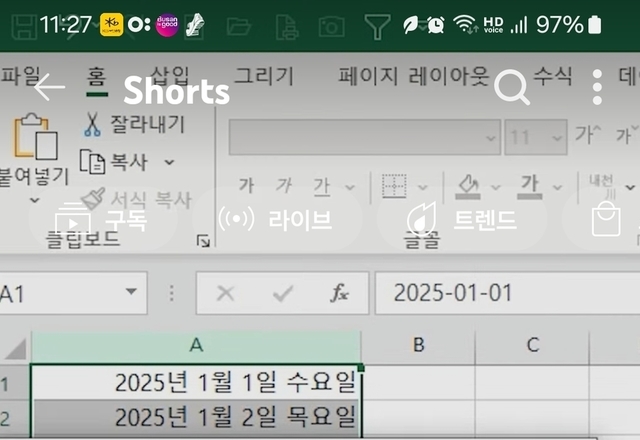The width and height of the screenshot is (640, 440).
Task: Open the three-dot more options menu
Action: (x=597, y=88)
